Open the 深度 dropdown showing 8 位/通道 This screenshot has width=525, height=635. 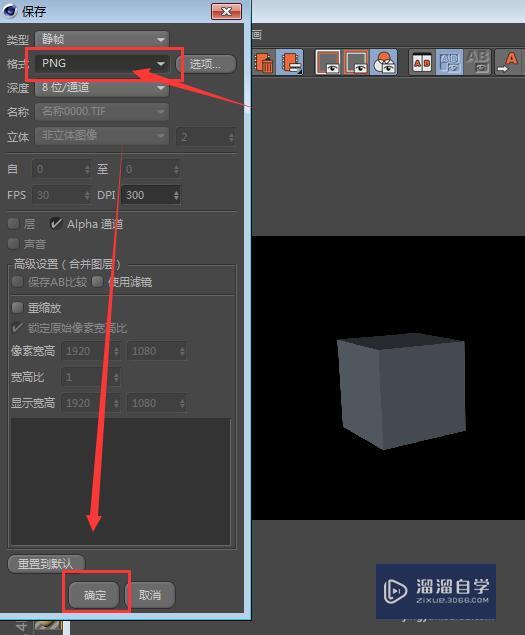click(x=102, y=87)
